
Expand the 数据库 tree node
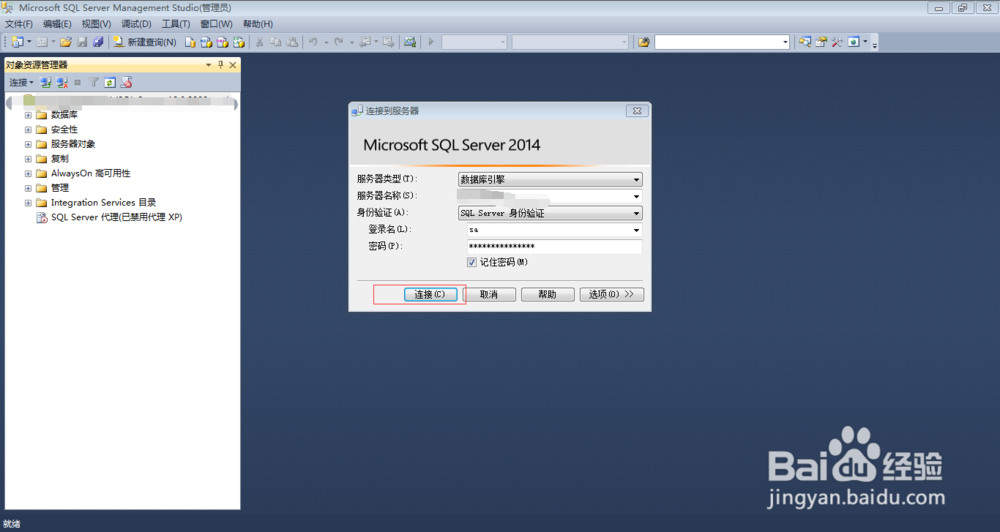tap(28, 115)
